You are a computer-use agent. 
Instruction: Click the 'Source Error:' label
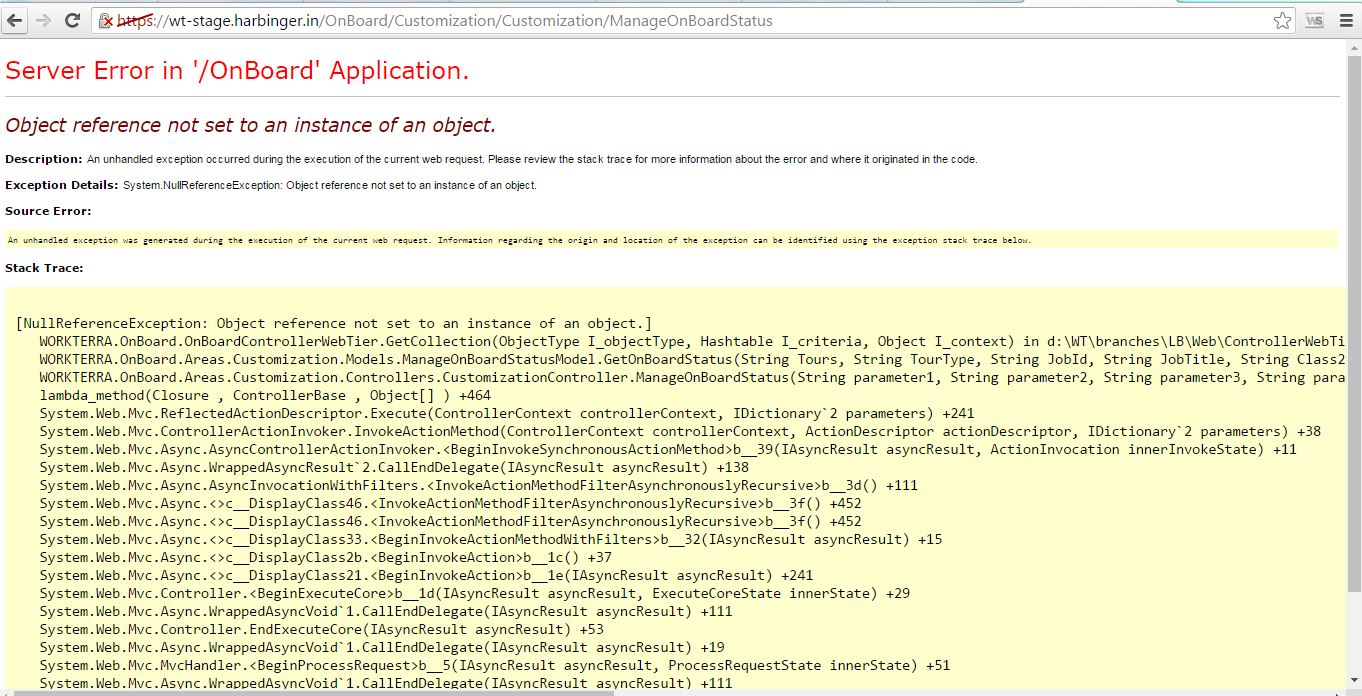tap(48, 211)
